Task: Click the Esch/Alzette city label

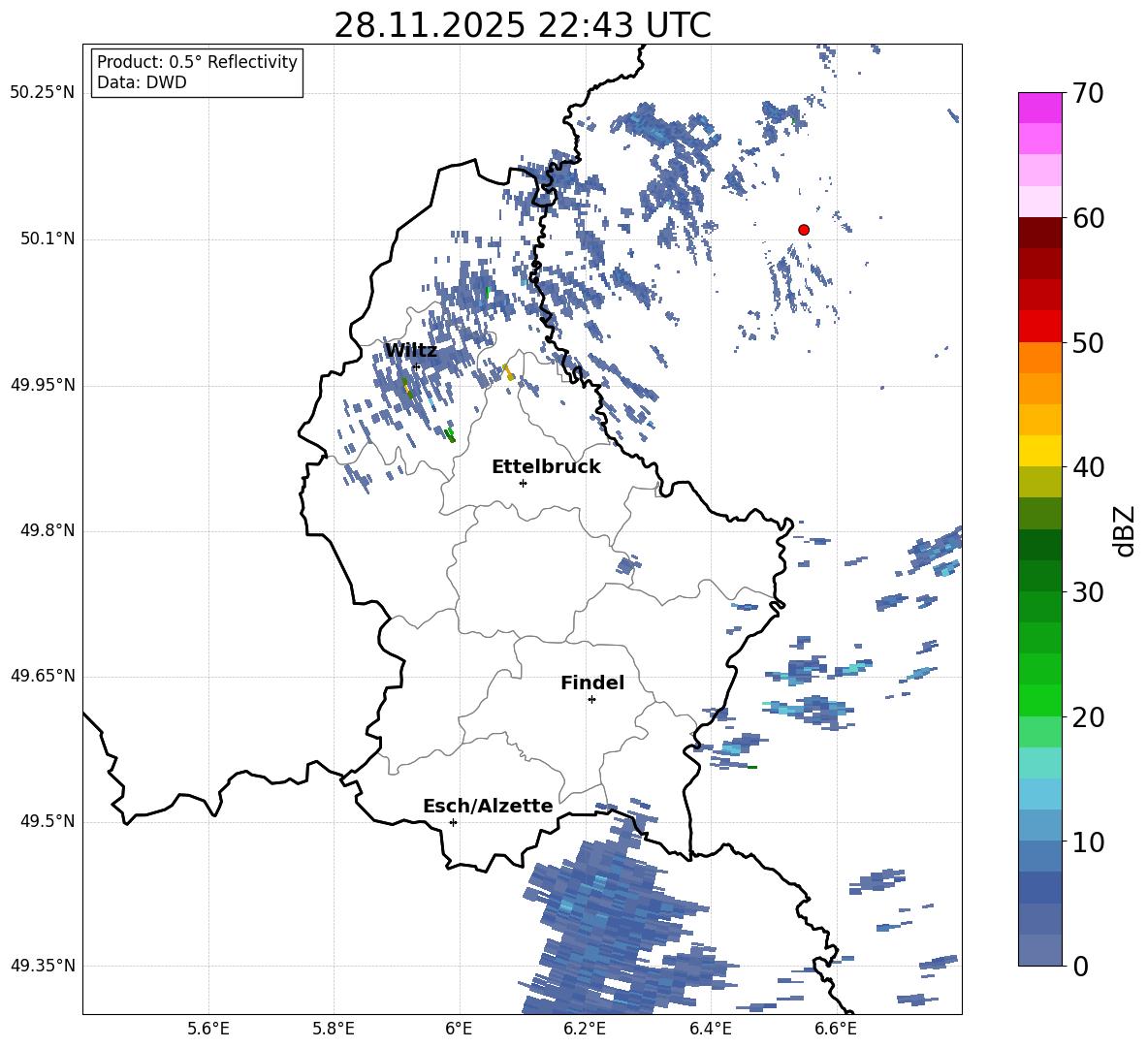Action: pos(488,806)
